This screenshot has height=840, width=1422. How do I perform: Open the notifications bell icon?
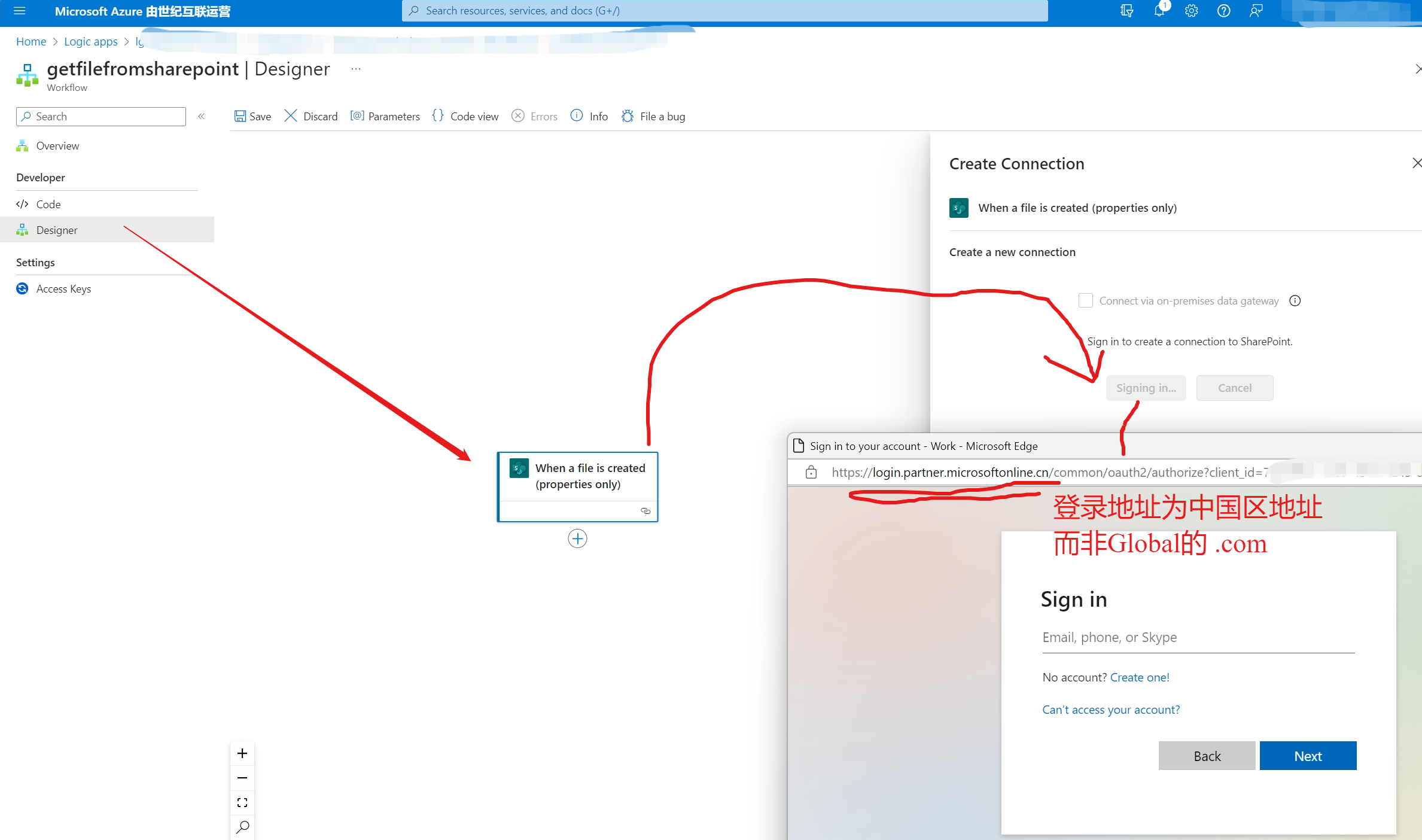click(x=1159, y=11)
